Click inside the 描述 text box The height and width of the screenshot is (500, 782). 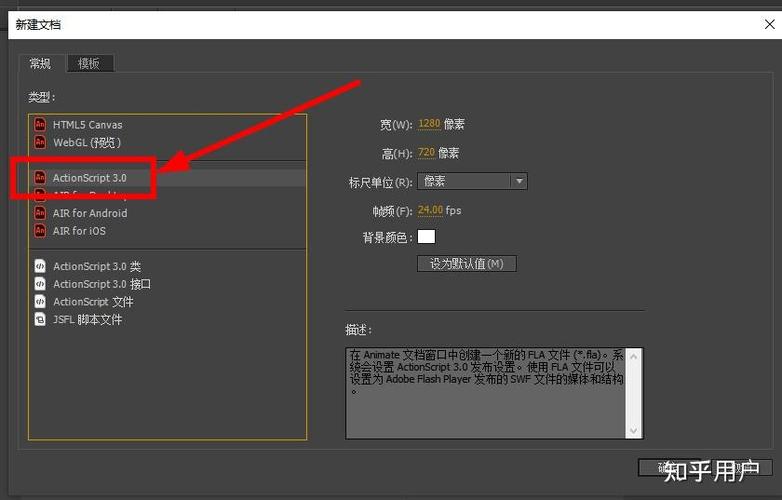[485, 393]
